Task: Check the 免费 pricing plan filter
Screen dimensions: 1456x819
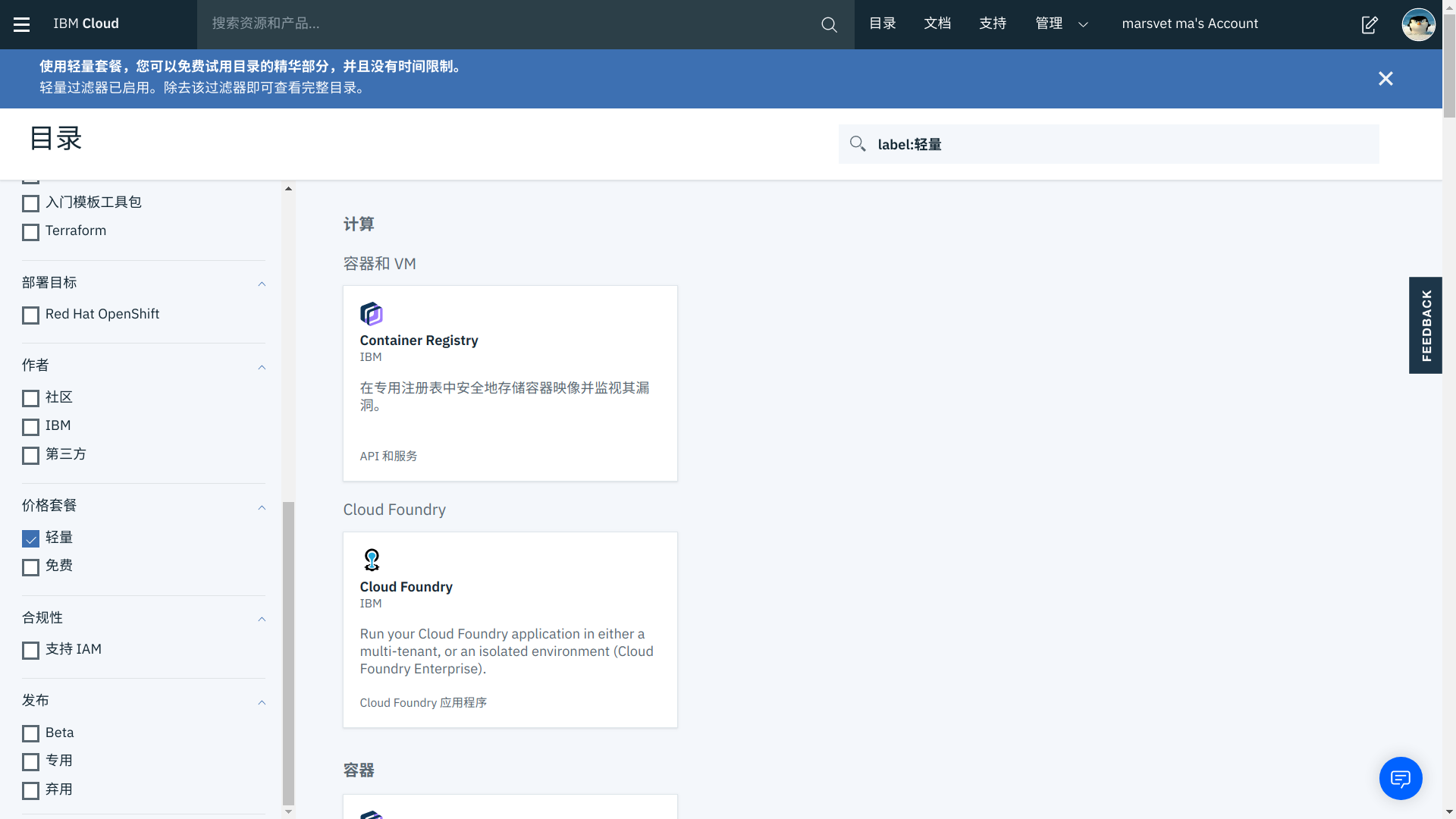Action: coord(30,567)
